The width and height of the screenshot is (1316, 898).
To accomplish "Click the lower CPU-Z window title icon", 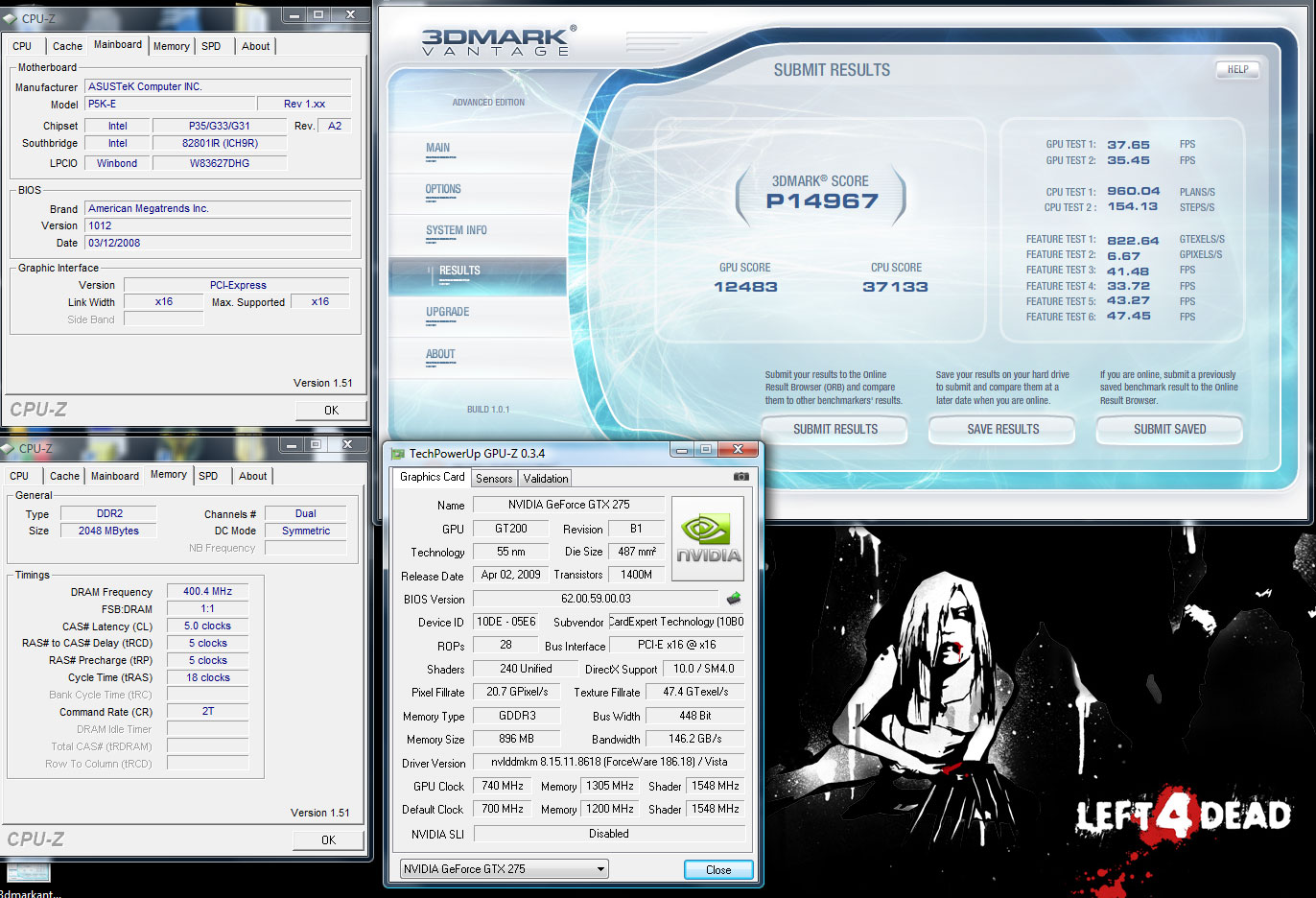I will click(8, 448).
